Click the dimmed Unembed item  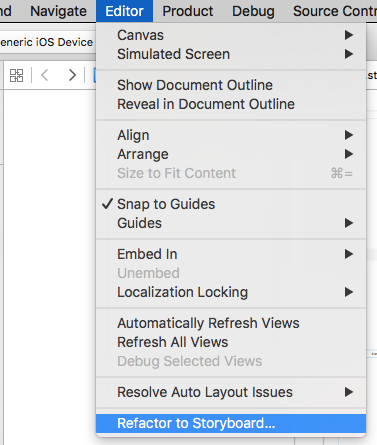click(x=231, y=273)
